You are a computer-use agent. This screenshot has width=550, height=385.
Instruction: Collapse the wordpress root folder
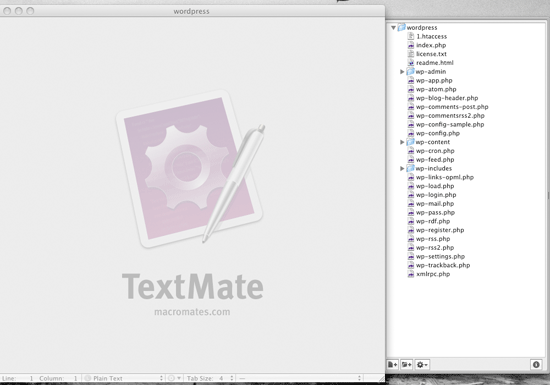tap(393, 28)
